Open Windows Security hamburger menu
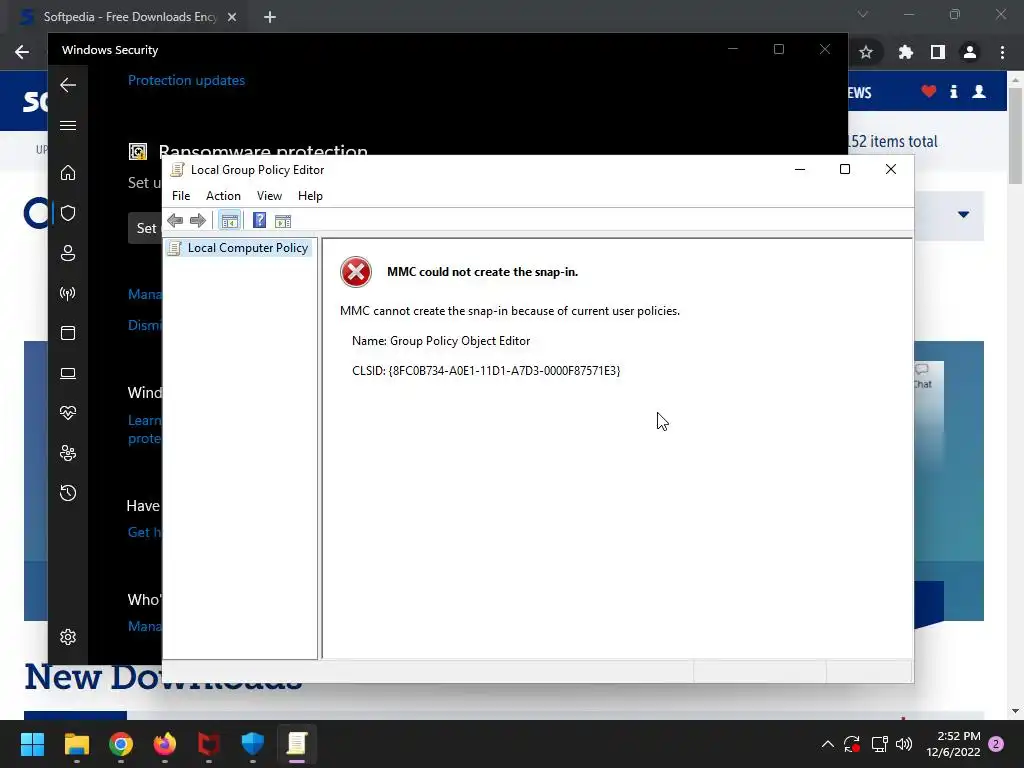Viewport: 1024px width, 768px height. [68, 125]
